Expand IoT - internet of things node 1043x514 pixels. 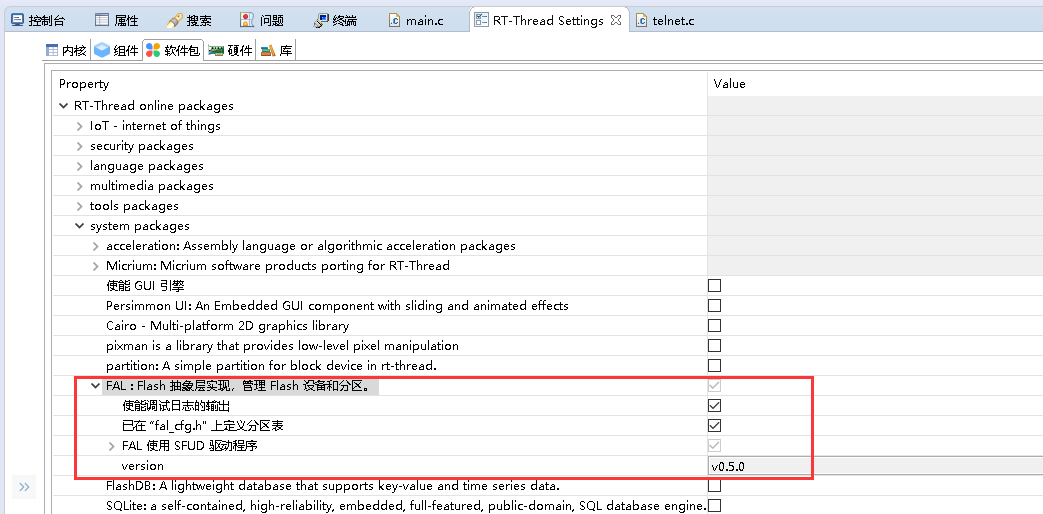click(80, 126)
